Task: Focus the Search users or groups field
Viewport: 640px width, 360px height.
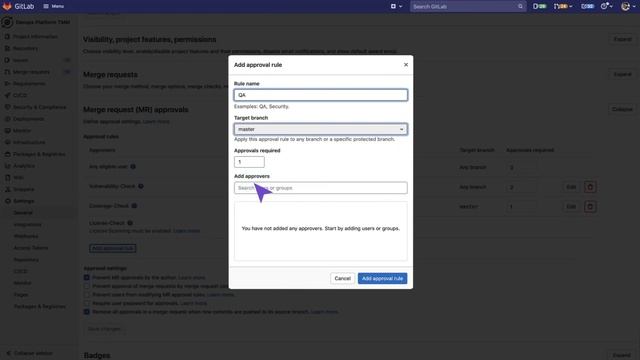Action: pyautogui.click(x=320, y=188)
